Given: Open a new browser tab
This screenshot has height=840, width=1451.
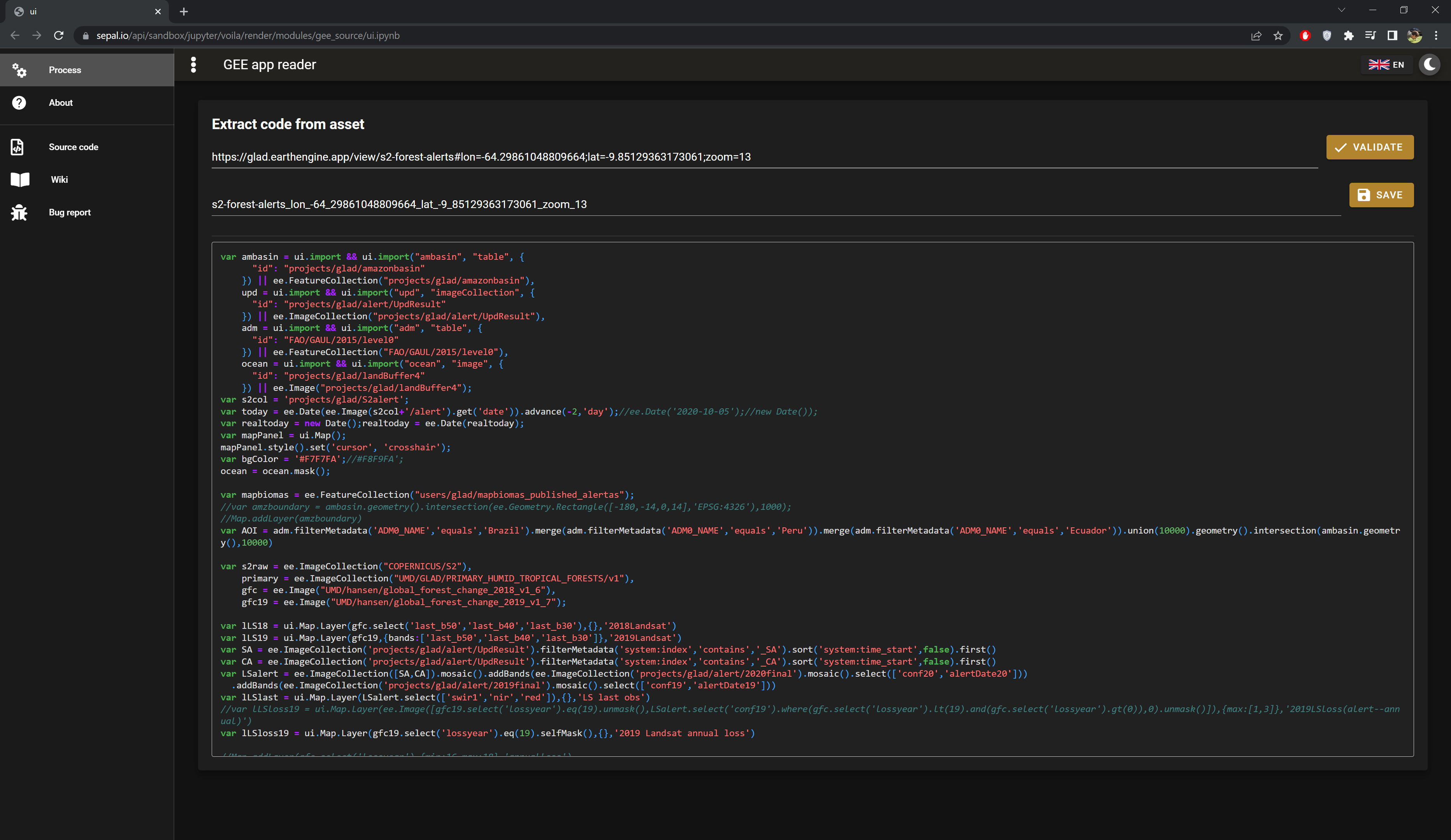Looking at the screenshot, I should [x=184, y=12].
